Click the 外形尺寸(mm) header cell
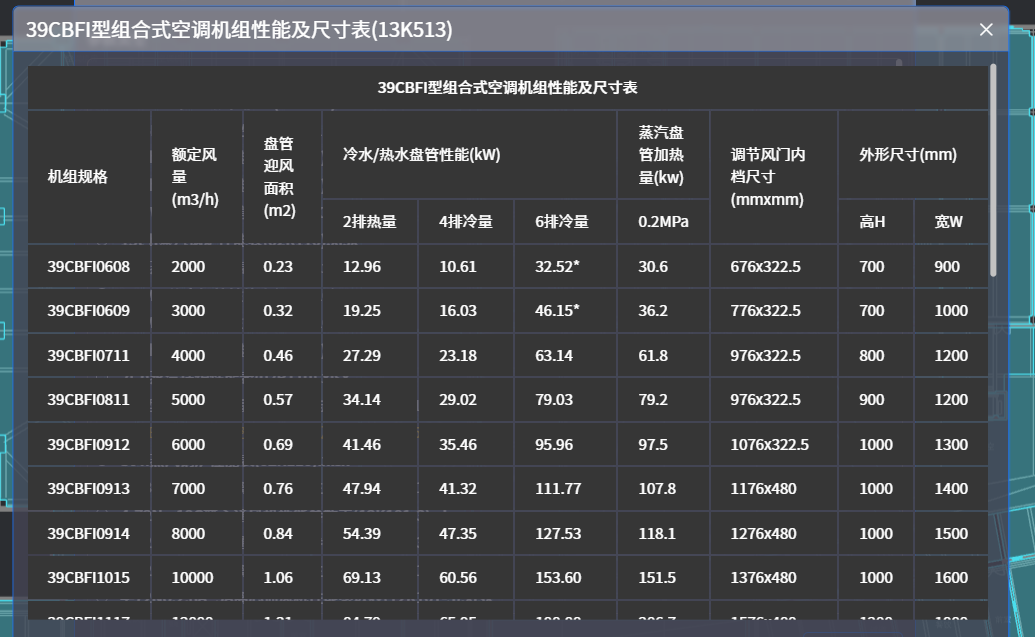This screenshot has height=637, width=1035. click(x=908, y=155)
